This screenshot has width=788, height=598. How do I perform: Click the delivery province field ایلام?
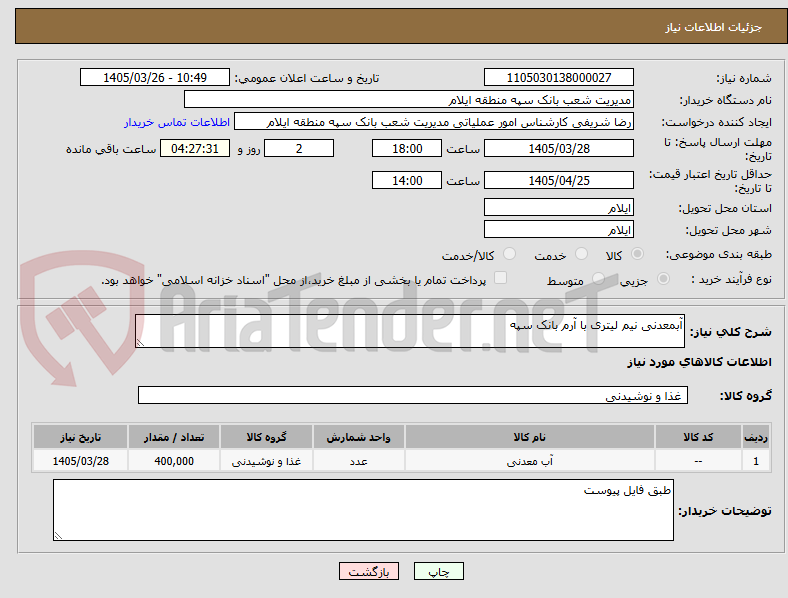[x=559, y=208]
